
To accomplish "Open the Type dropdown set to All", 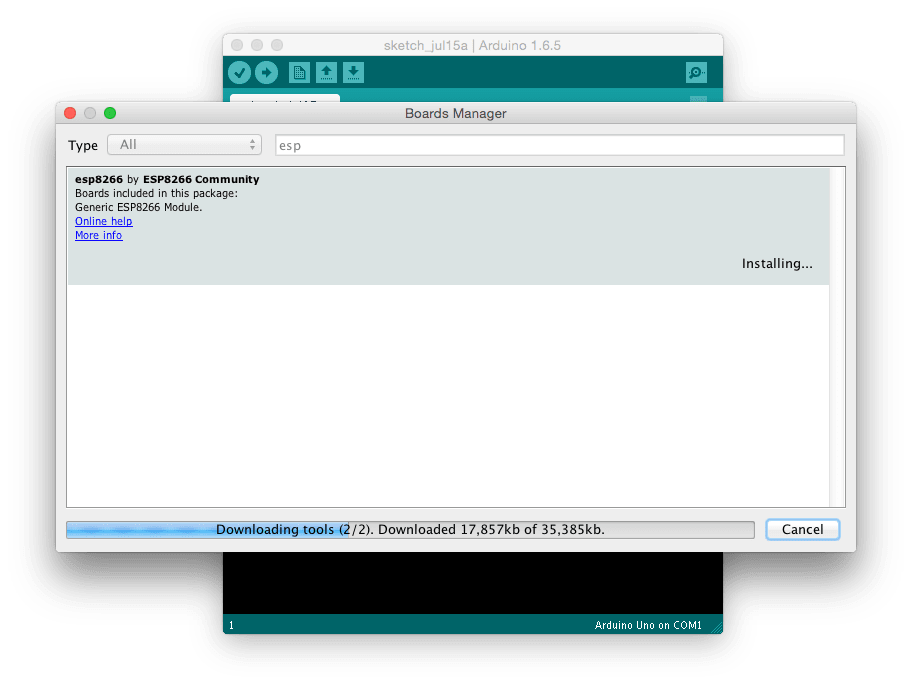I will [184, 145].
